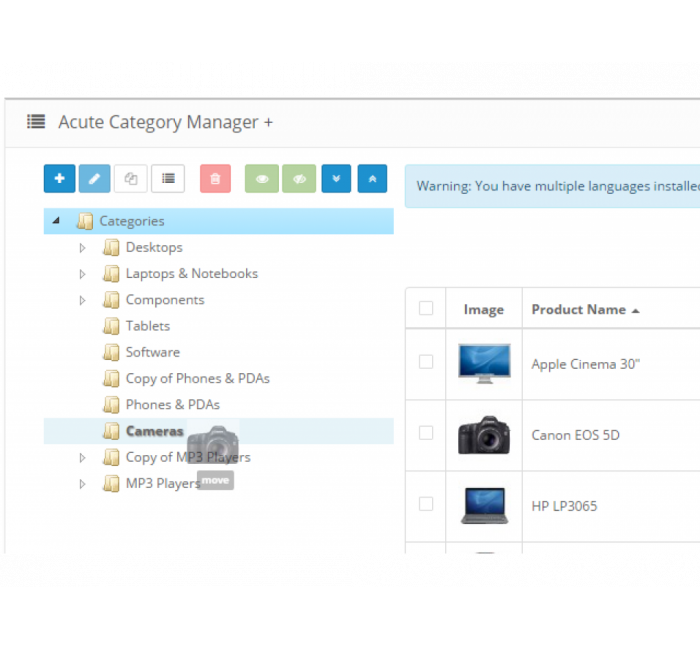700x650 pixels.
Task: Select the Phones & PDAs category
Action: pos(172,404)
